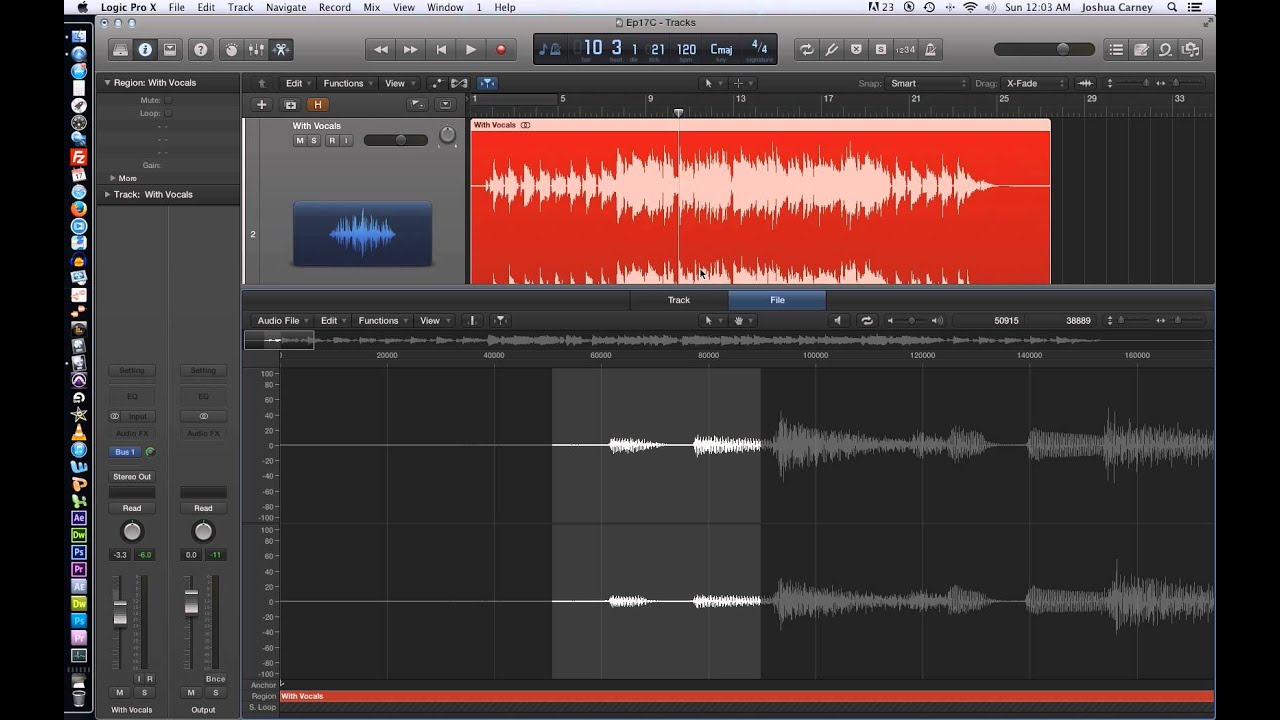Click the Fast Forward transport button
Viewport: 1280px width, 720px height.
click(410, 49)
